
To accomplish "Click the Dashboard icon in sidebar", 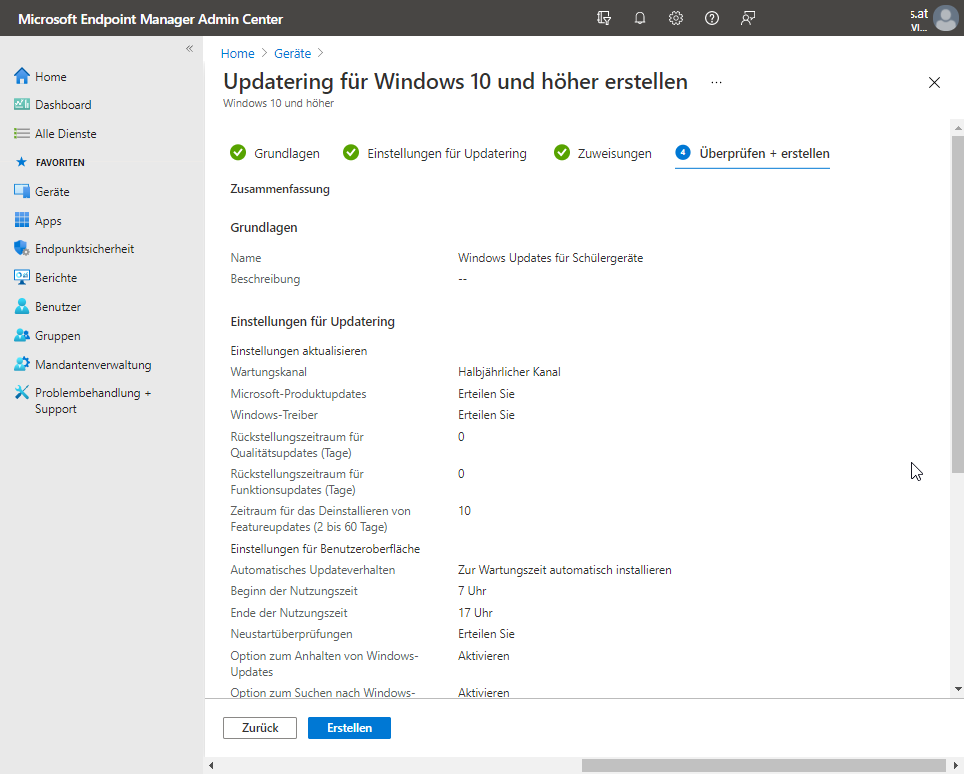I will point(22,105).
